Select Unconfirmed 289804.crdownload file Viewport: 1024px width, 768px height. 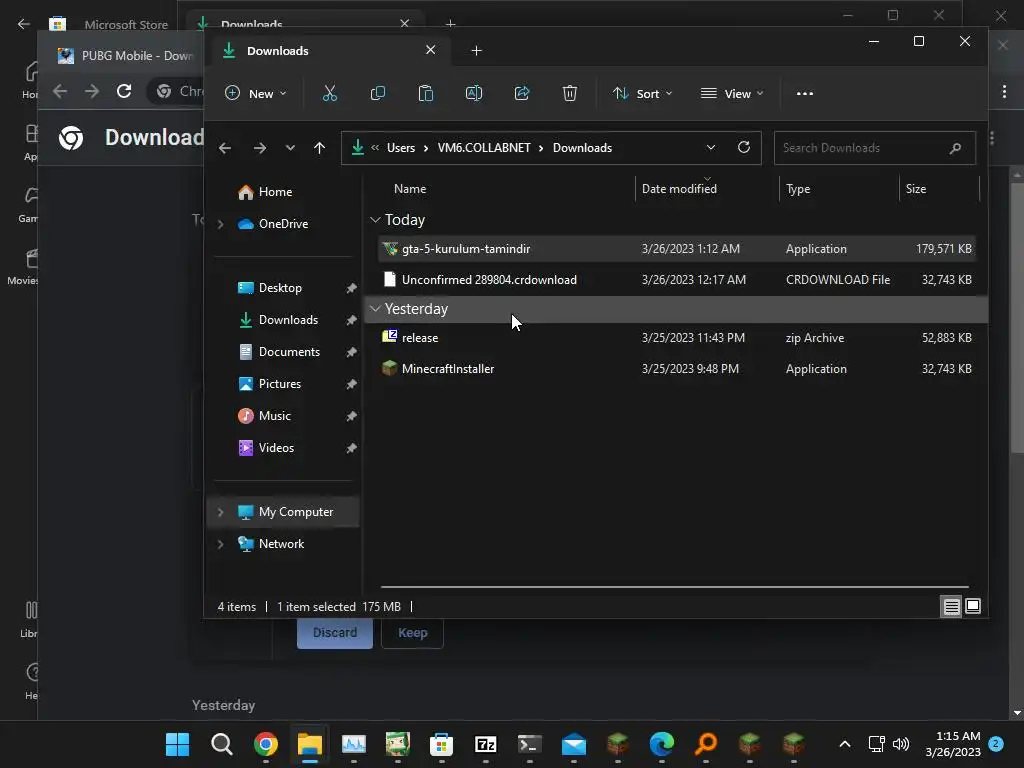pyautogui.click(x=677, y=280)
